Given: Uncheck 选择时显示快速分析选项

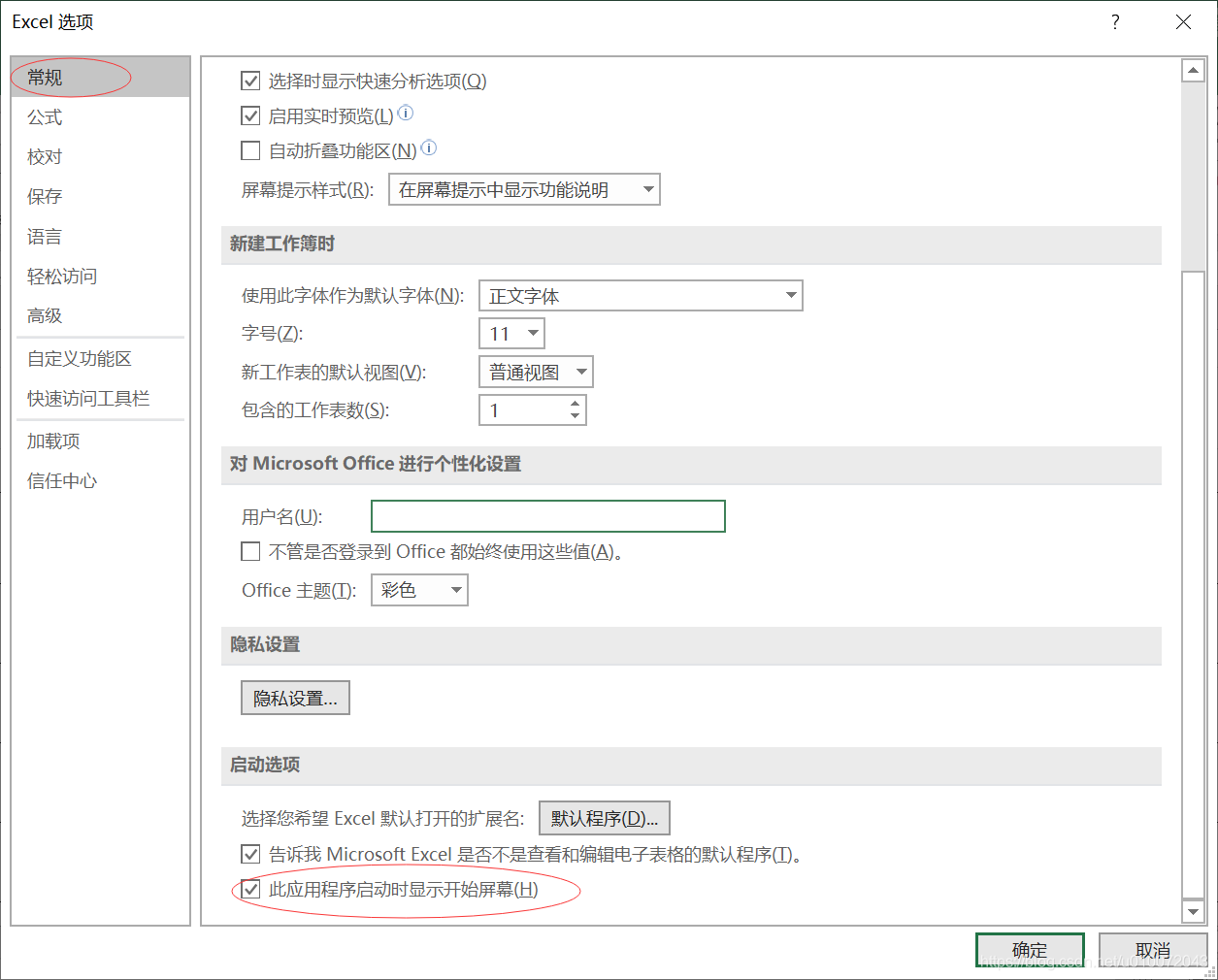Looking at the screenshot, I should click(x=250, y=81).
